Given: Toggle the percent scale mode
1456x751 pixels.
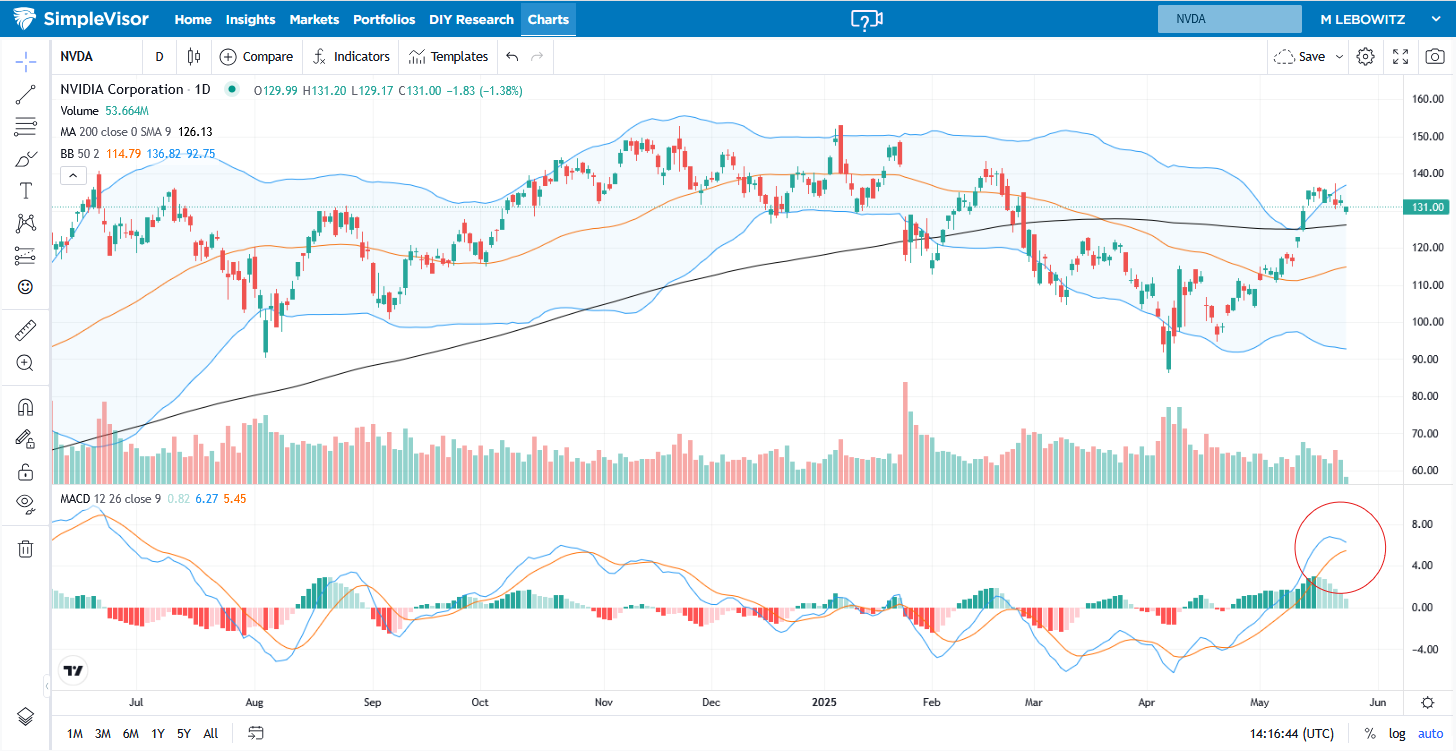Looking at the screenshot, I should click(x=1370, y=733).
